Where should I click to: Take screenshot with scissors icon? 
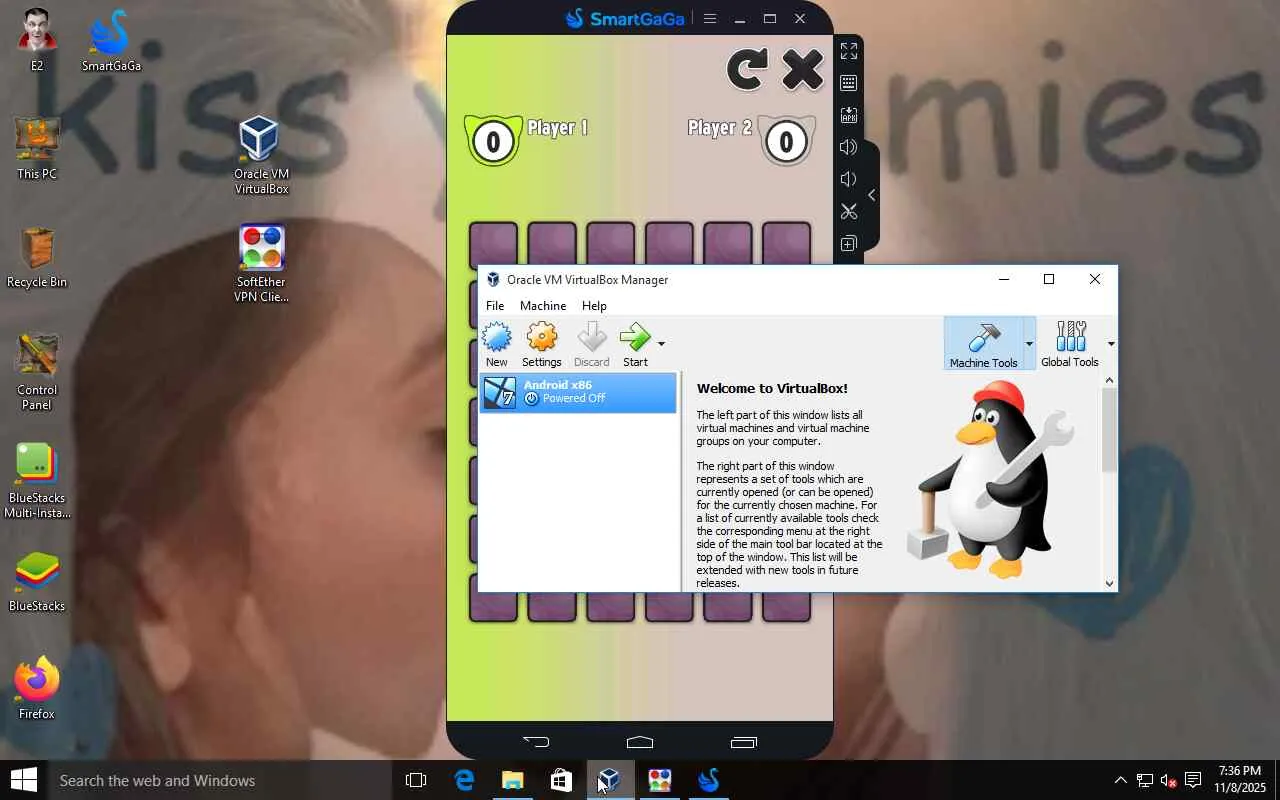(x=849, y=211)
